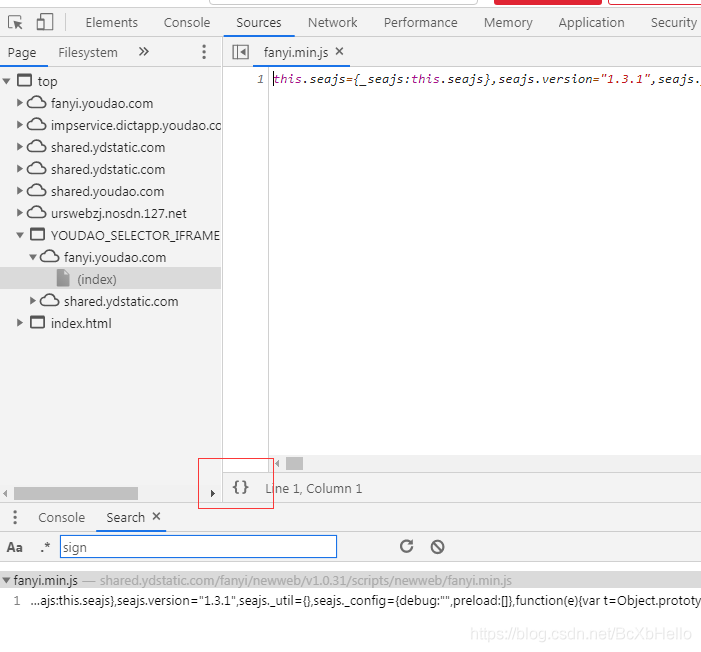Select the Page navigator tab
Image resolution: width=701 pixels, height=652 pixels.
[22, 52]
